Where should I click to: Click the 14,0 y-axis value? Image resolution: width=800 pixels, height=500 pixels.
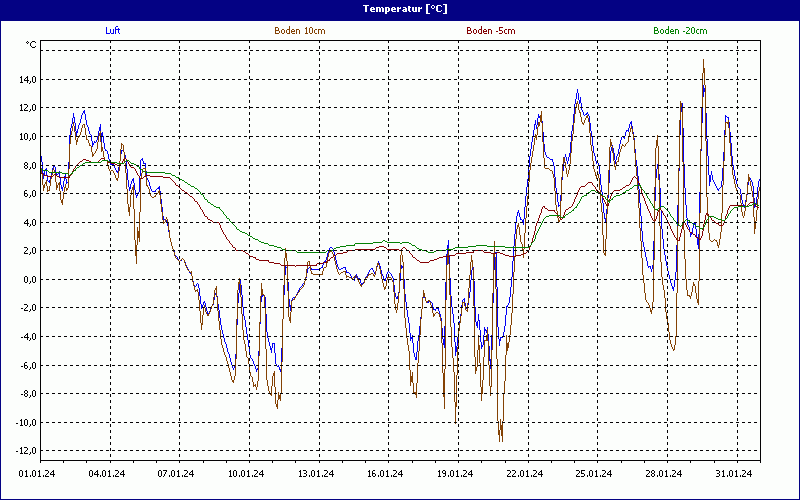[x=27, y=79]
